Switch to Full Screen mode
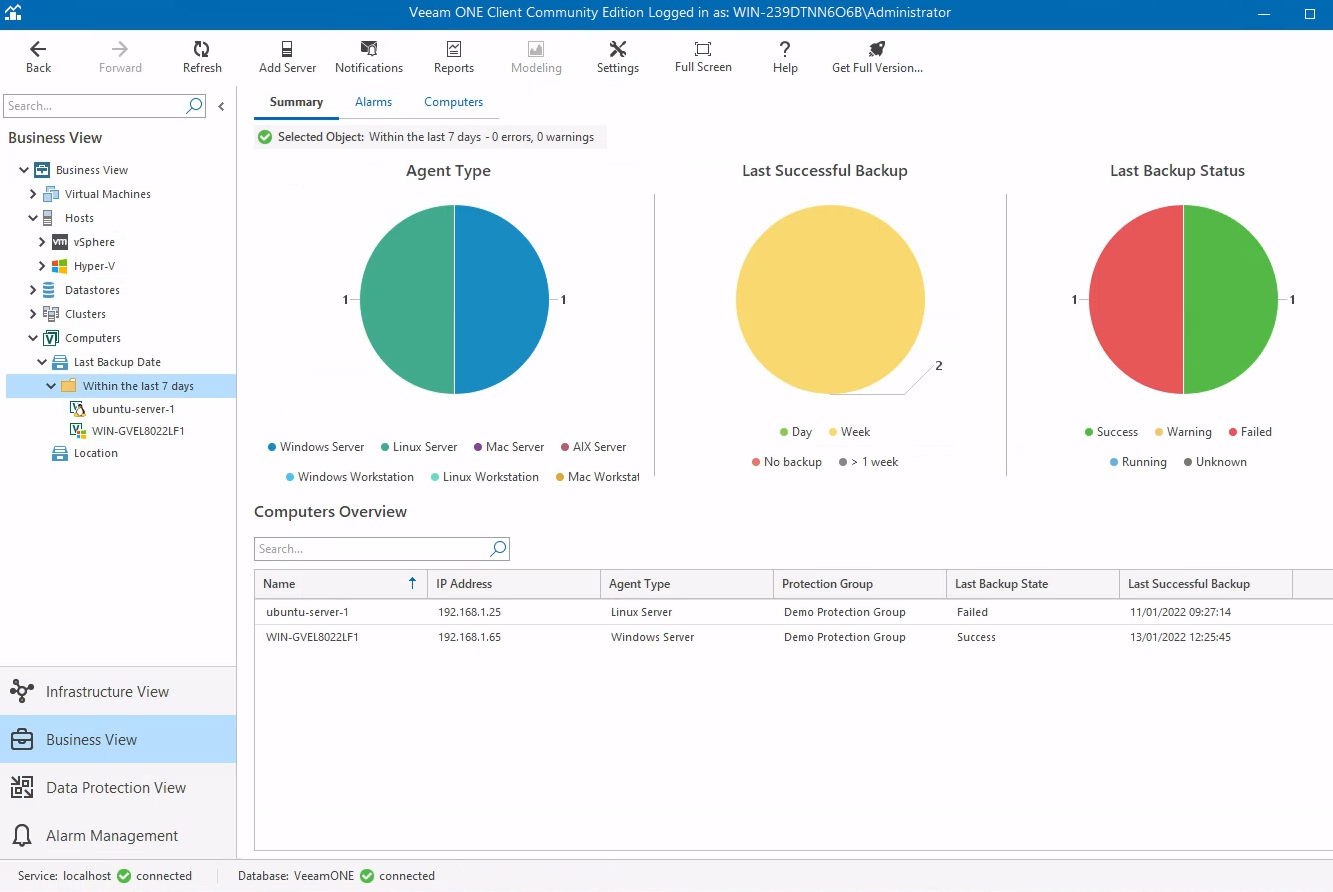The height and width of the screenshot is (892, 1333). 703,57
